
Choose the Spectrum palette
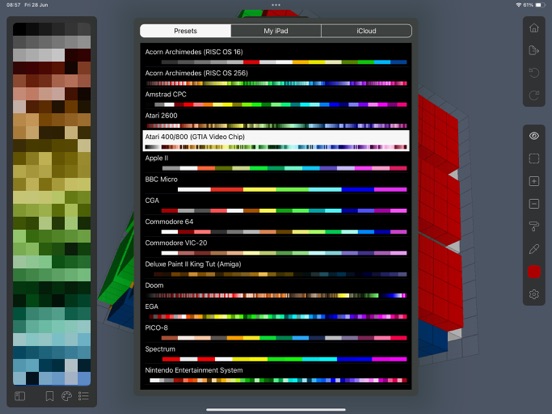(x=276, y=353)
